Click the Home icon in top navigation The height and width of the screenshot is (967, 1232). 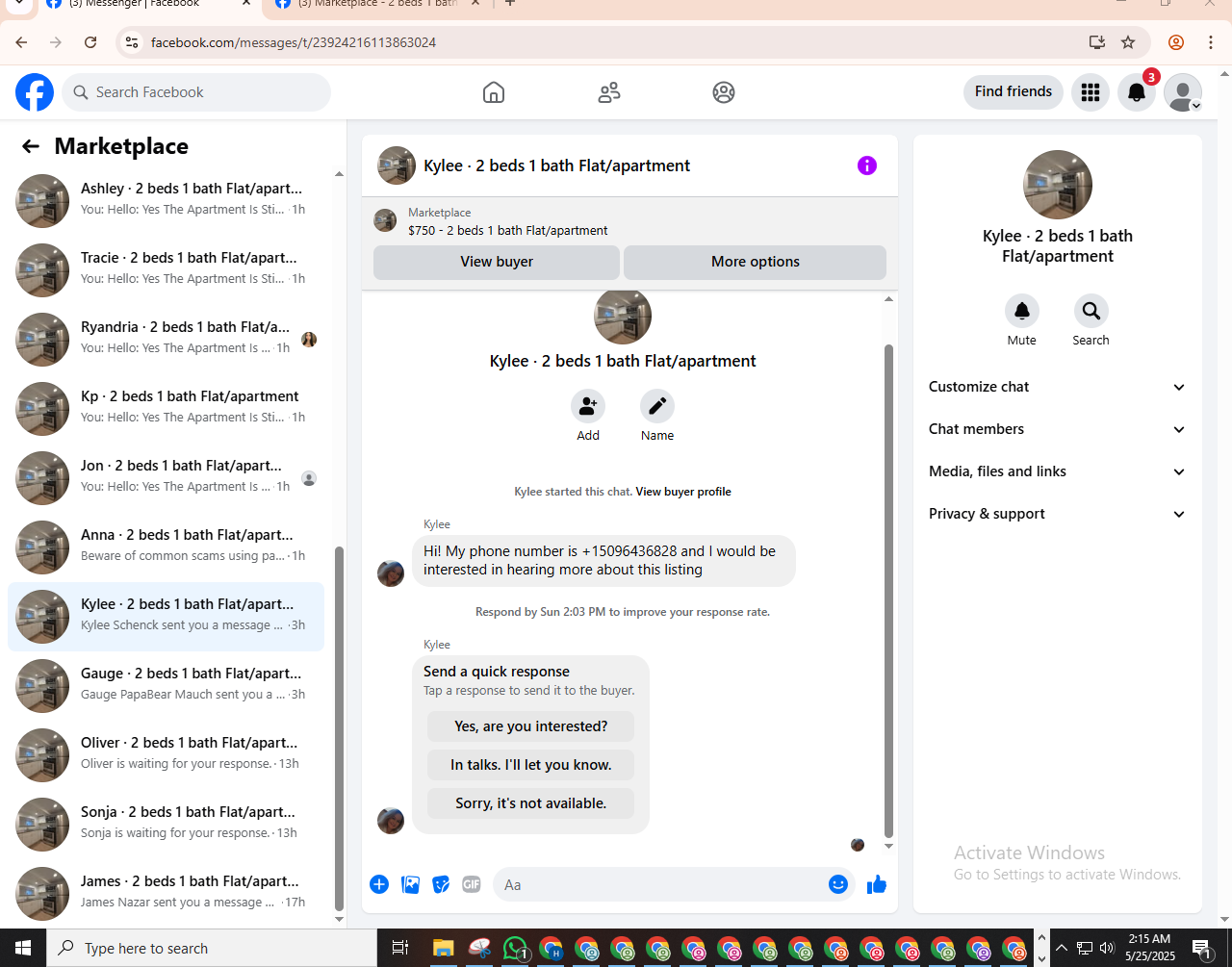coord(494,92)
